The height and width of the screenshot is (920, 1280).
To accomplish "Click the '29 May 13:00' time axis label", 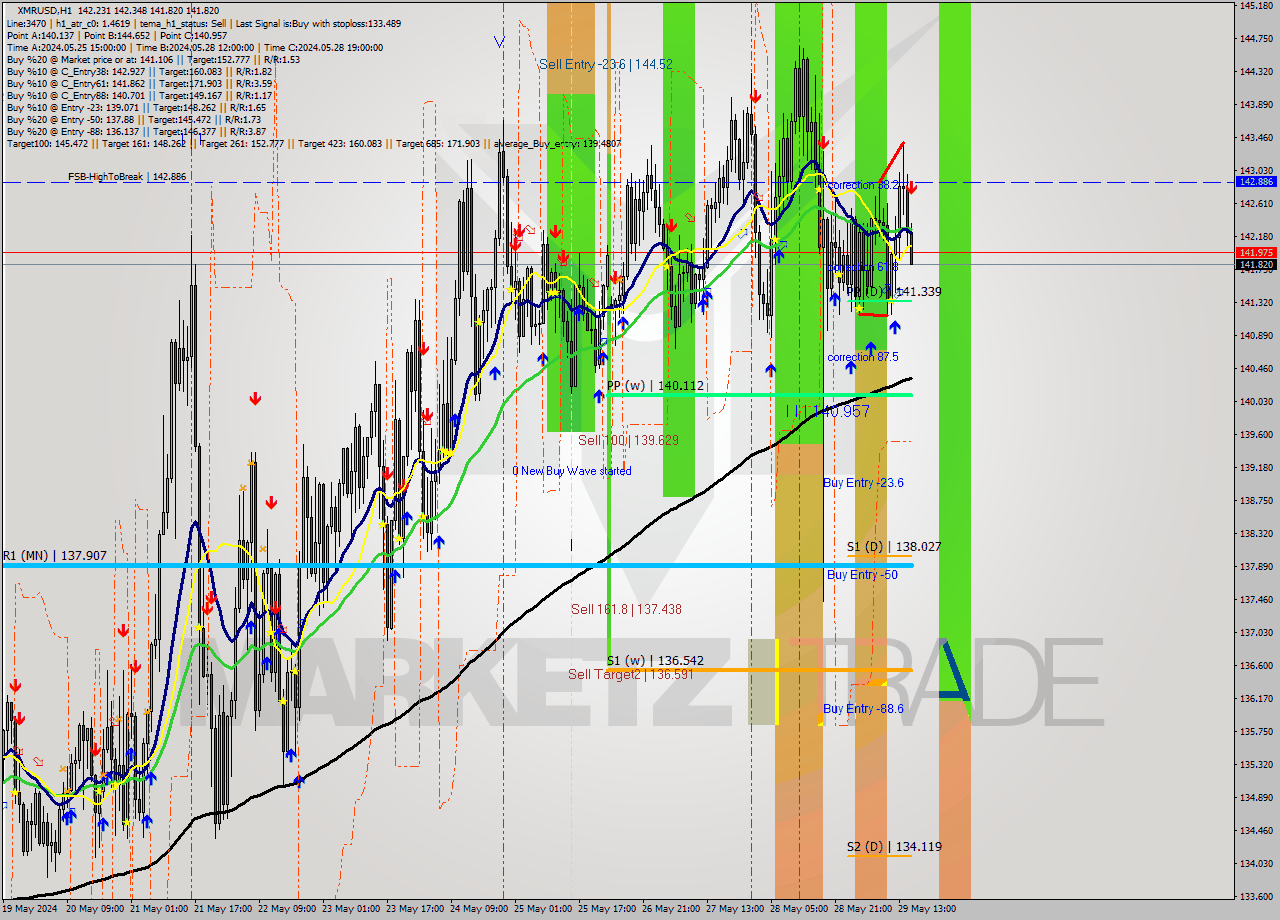I will (928, 909).
